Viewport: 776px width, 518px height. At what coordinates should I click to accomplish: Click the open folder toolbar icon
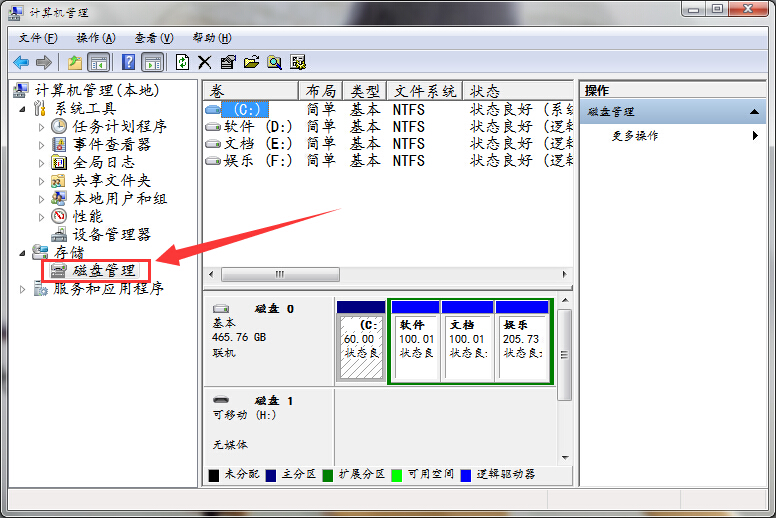tap(251, 62)
